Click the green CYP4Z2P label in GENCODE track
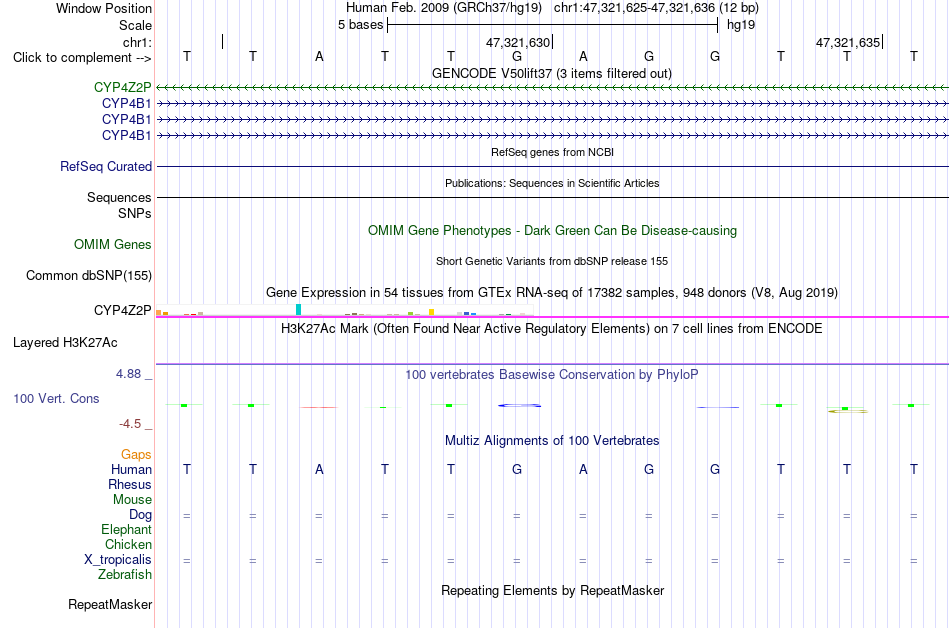The width and height of the screenshot is (950, 628). click(x=122, y=88)
